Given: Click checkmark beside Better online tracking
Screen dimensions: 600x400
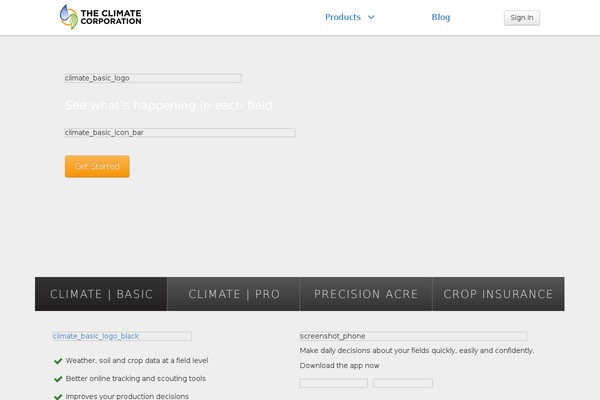Looking at the screenshot, I should tap(58, 379).
